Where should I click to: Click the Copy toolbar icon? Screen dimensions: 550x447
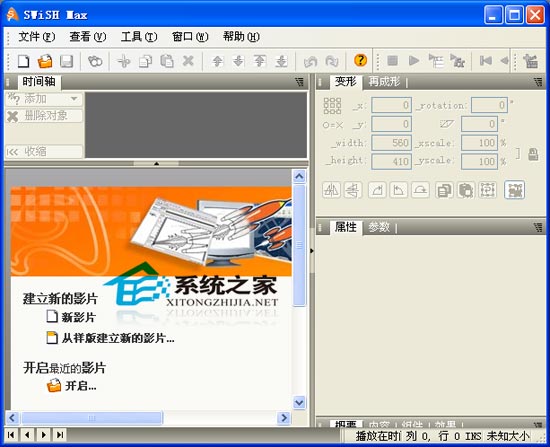point(145,61)
